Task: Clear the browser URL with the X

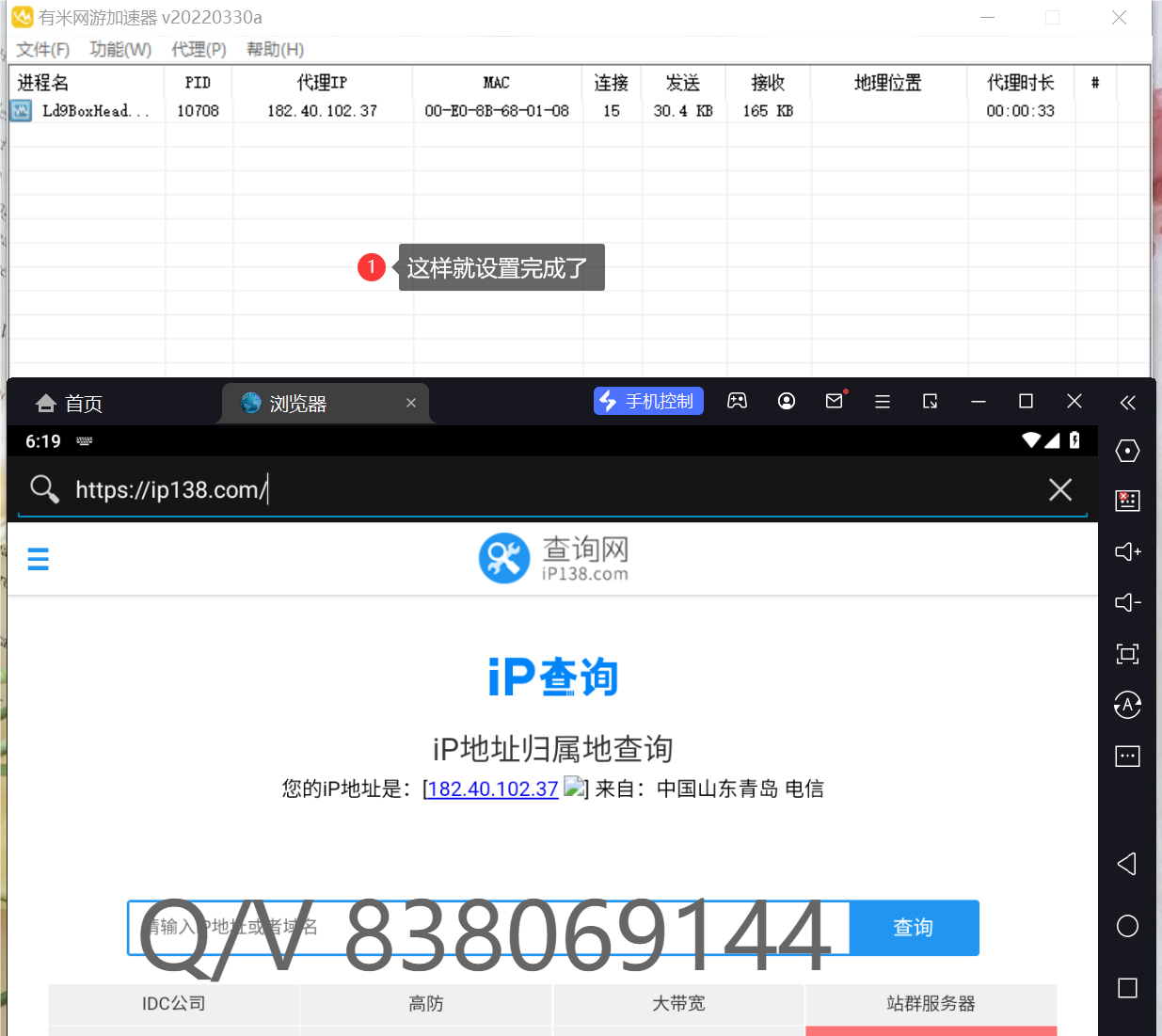Action: pyautogui.click(x=1060, y=489)
